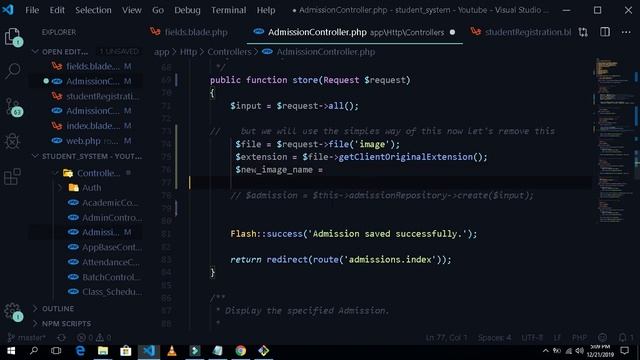Viewport: 640px width, 360px height.
Task: Open BatchControl... file in tree
Action: pyautogui.click(x=105, y=277)
